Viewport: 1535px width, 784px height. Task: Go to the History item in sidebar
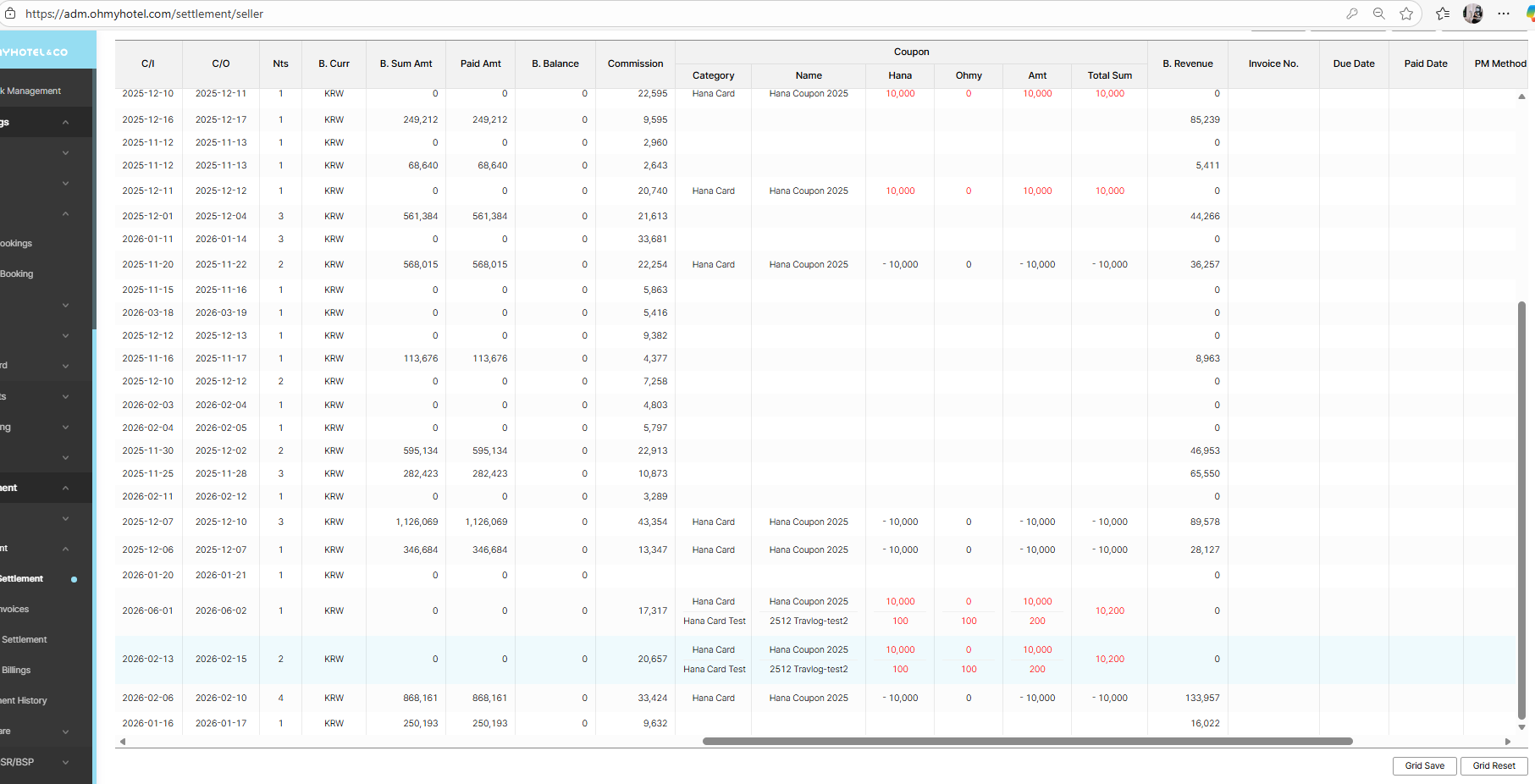(24, 700)
